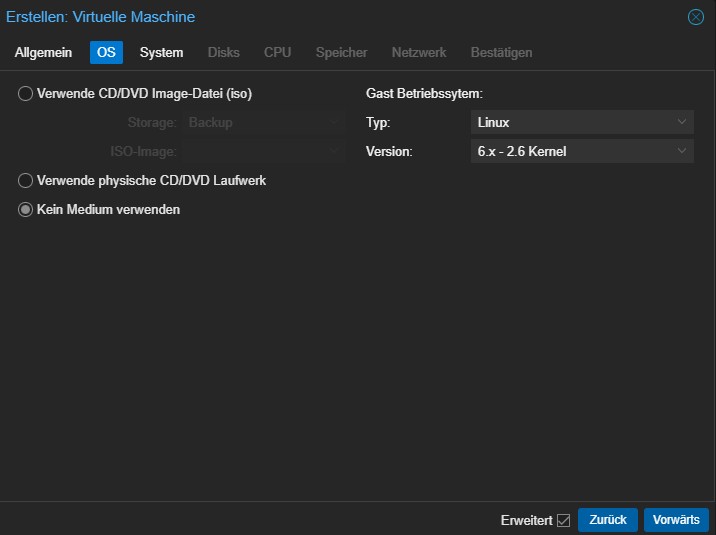Select 'Kein Medium verwenden' radio button
Screen dimensions: 716x535
pos(25,210)
